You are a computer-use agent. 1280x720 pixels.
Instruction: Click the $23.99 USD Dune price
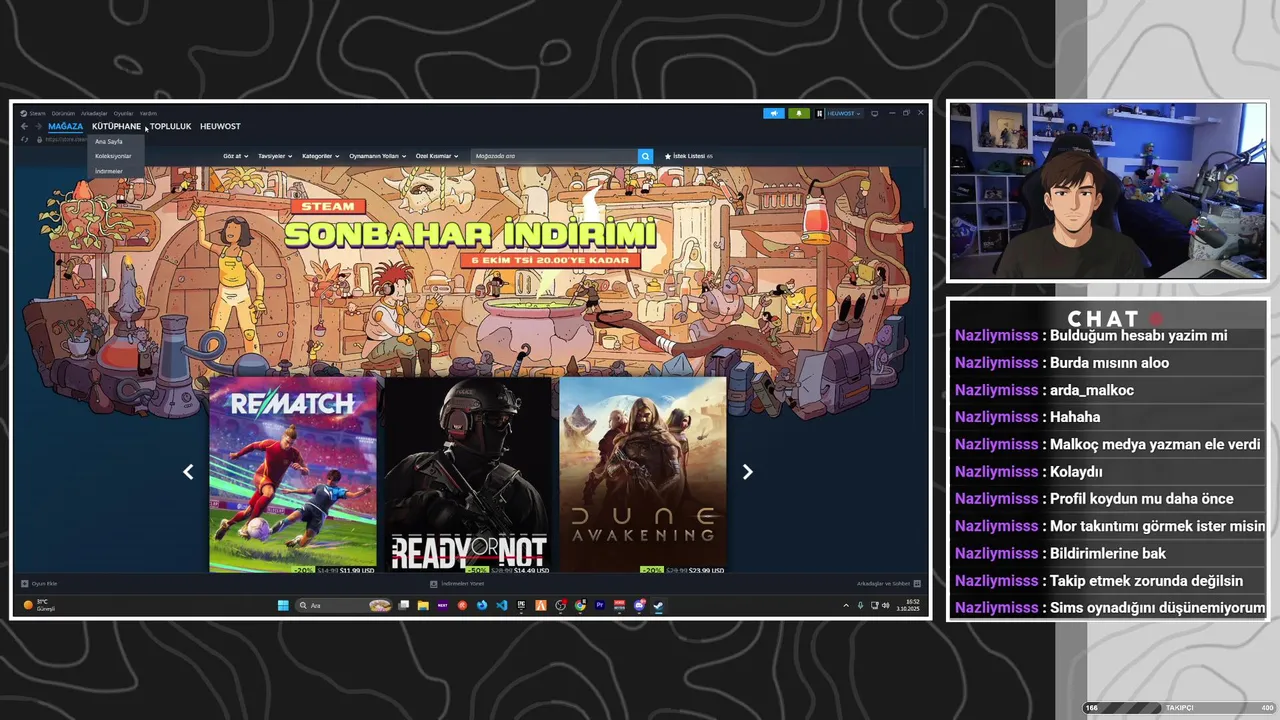point(706,570)
